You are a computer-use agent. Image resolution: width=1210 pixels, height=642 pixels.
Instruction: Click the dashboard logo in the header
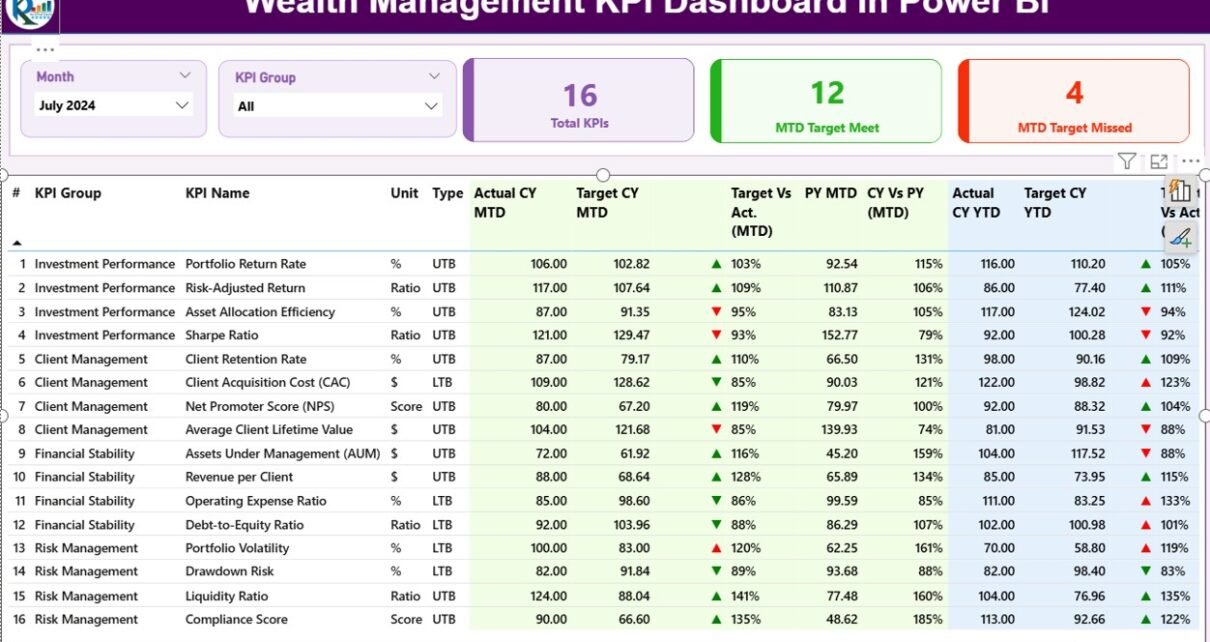pyautogui.click(x=30, y=12)
